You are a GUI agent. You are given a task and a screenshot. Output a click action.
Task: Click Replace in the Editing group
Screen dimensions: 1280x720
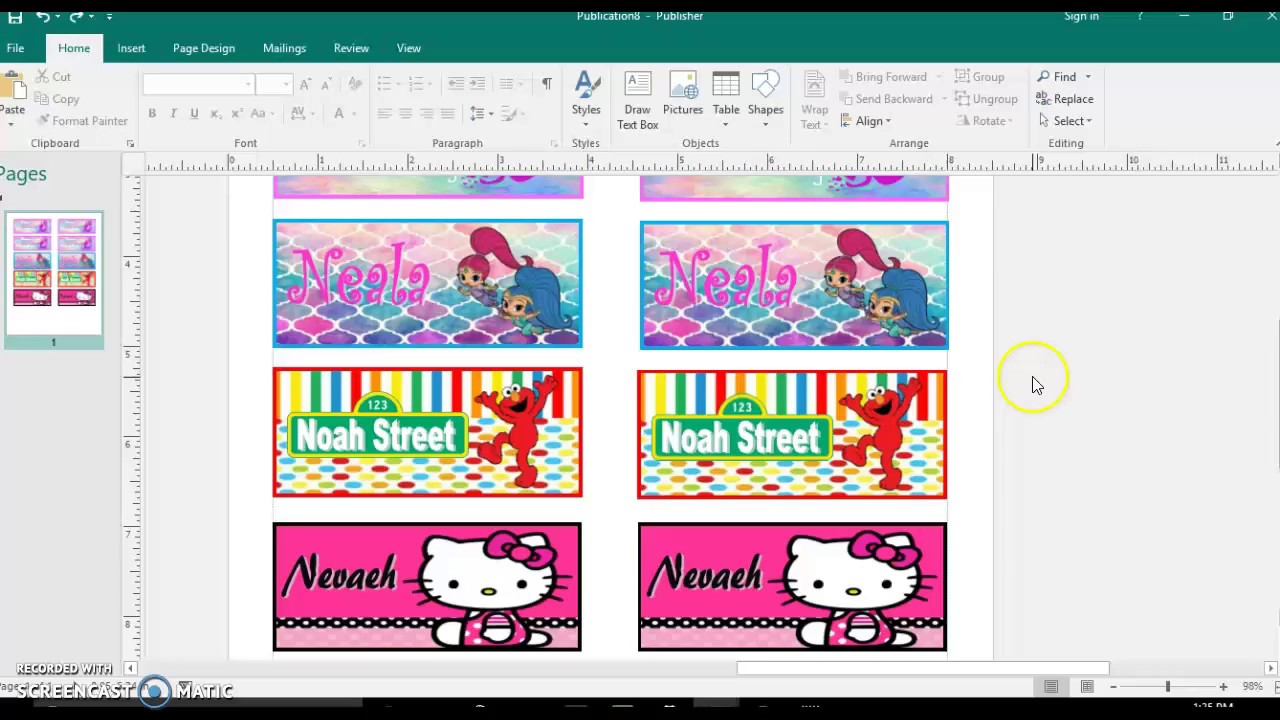(x=1065, y=99)
